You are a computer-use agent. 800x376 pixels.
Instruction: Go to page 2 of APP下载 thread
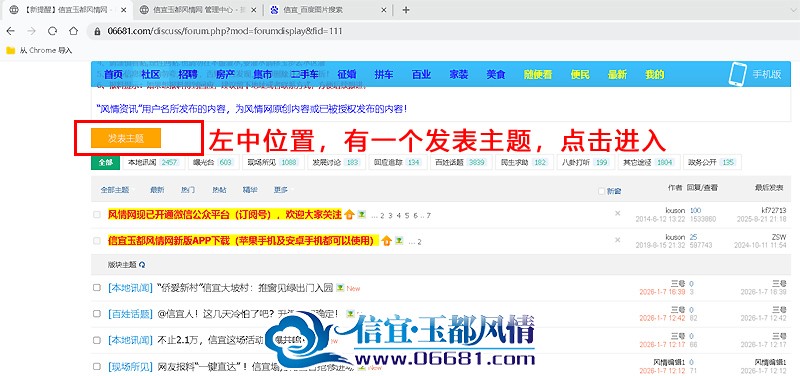coord(419,241)
